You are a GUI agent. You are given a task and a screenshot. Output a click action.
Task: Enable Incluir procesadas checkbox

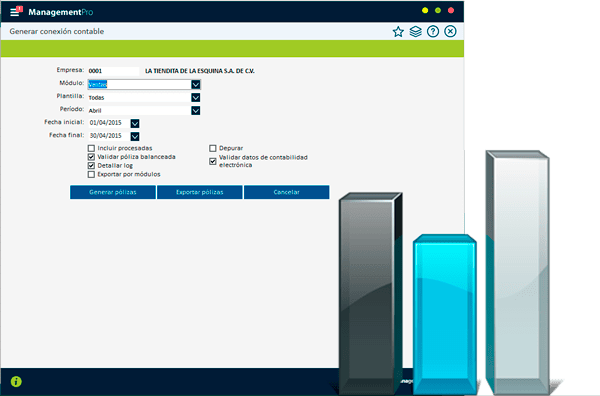coord(91,148)
